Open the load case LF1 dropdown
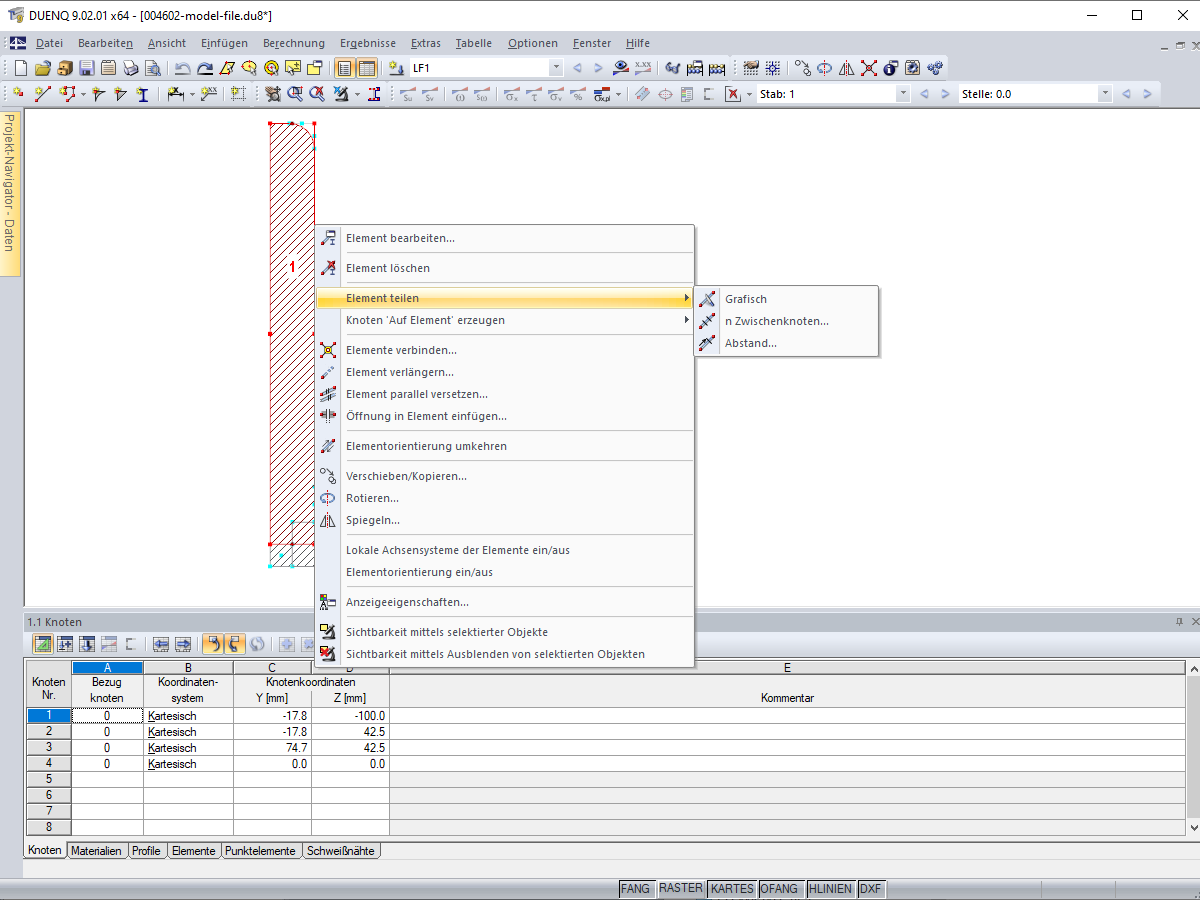This screenshot has width=1200, height=900. point(556,68)
